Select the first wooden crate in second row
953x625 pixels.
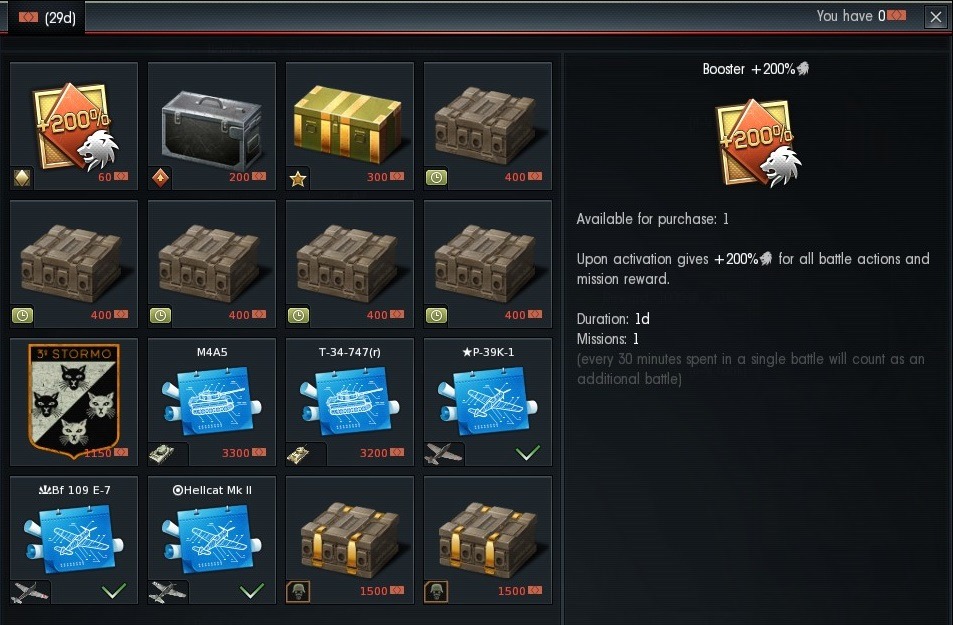(x=74, y=264)
